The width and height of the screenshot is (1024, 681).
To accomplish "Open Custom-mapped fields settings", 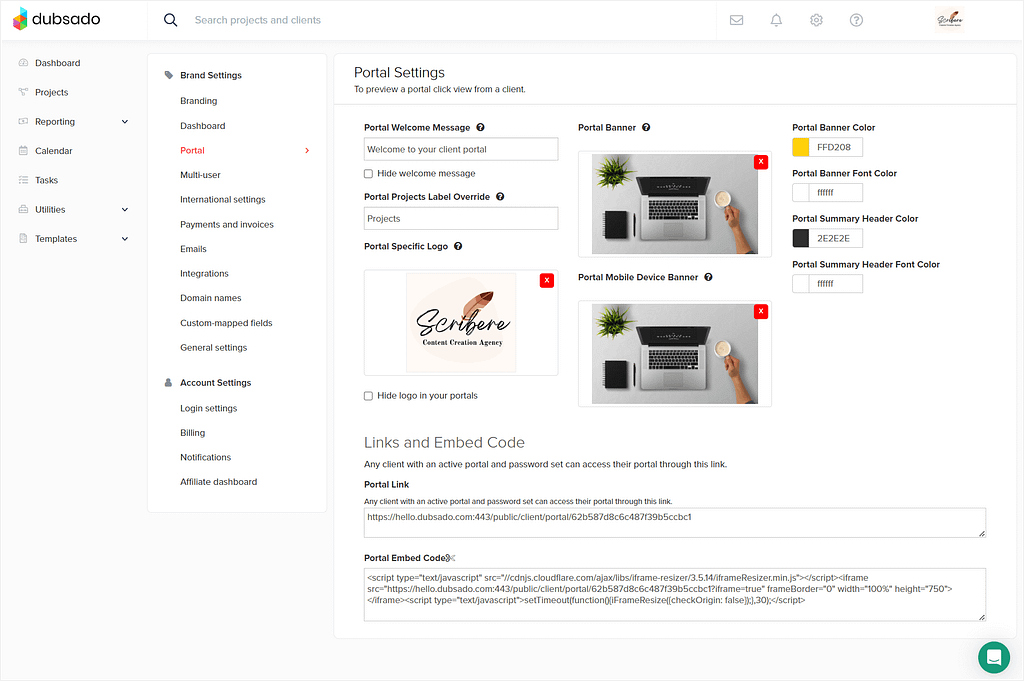I will click(226, 323).
